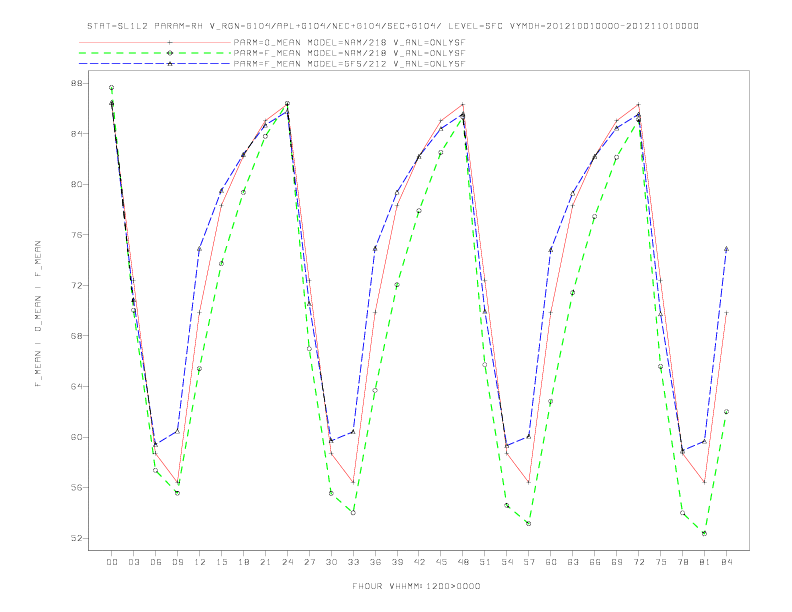The width and height of the screenshot is (792, 612).
Task: Click the green circle data point at hour 00
Action: 112,88
